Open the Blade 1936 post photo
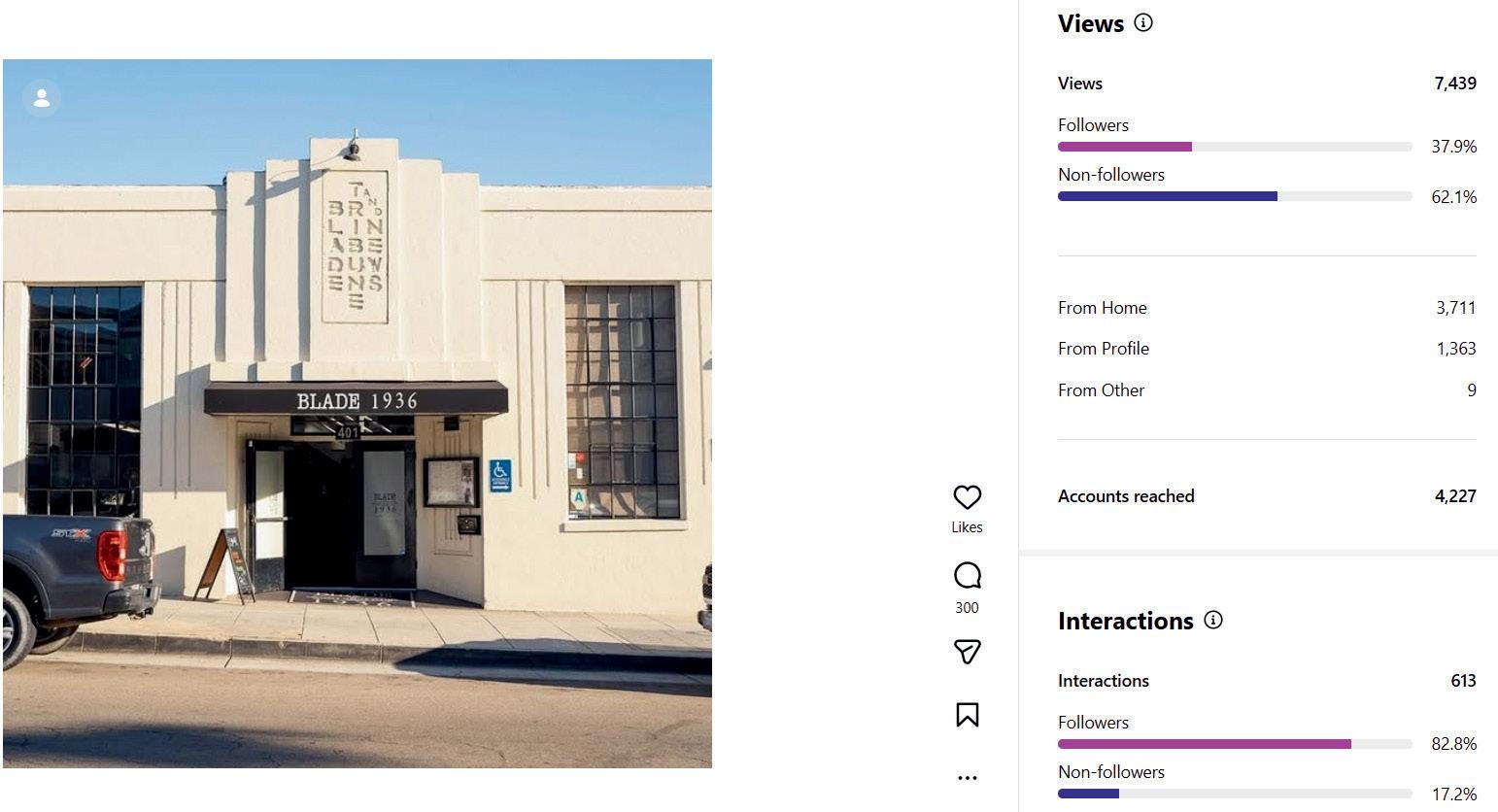Image resolution: width=1498 pixels, height=812 pixels. 357,414
